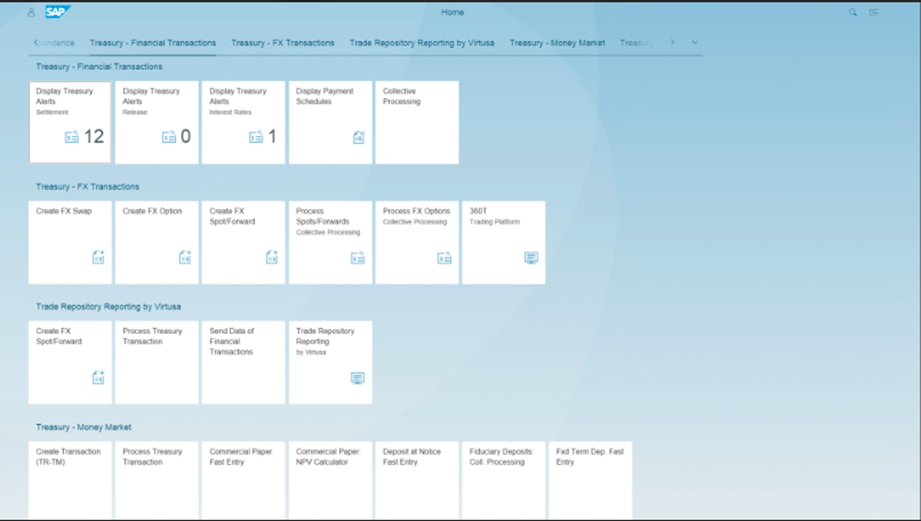
Task: Click the search magnifier icon
Action: pos(853,13)
